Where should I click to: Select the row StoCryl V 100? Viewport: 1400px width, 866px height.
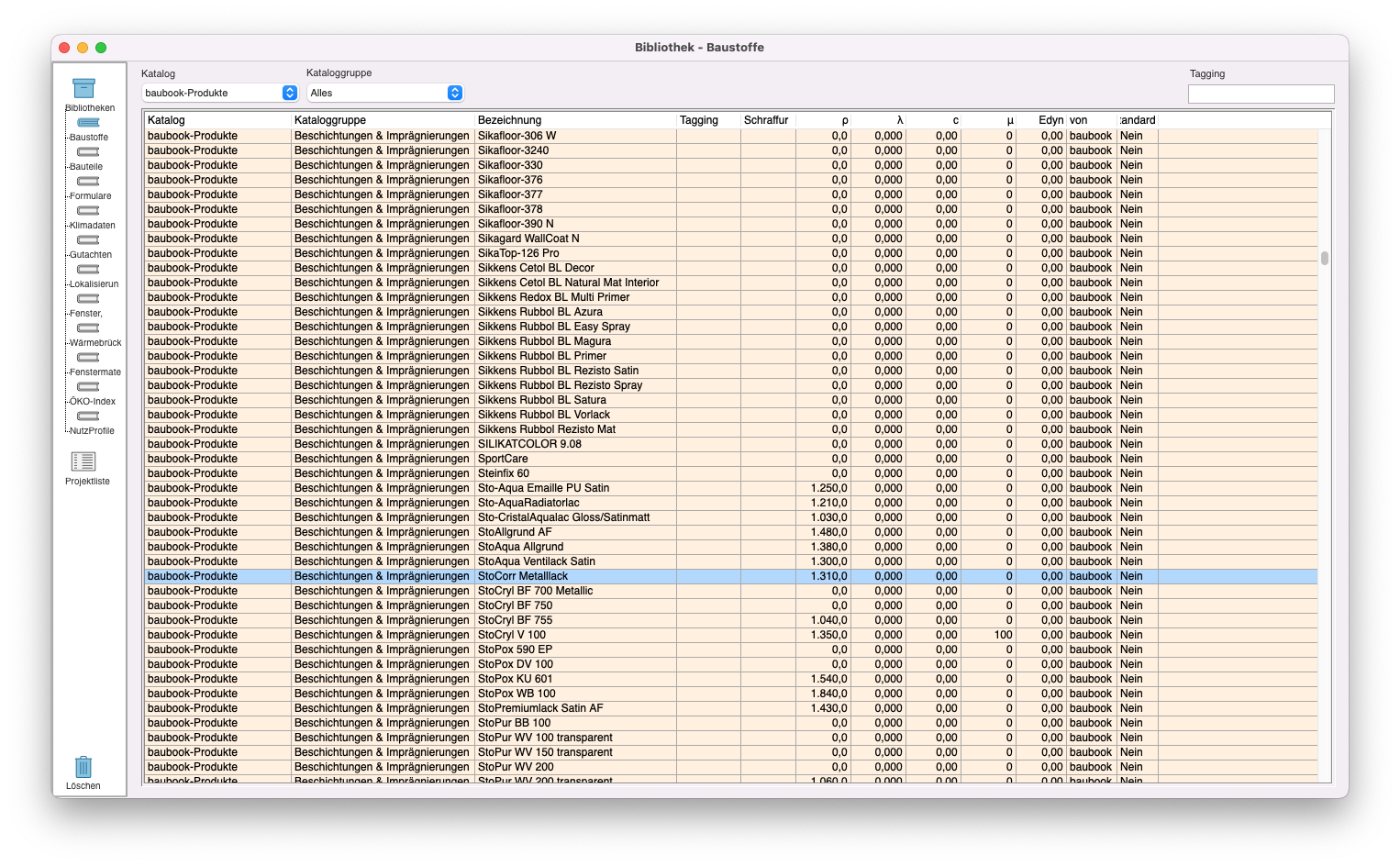coord(731,635)
